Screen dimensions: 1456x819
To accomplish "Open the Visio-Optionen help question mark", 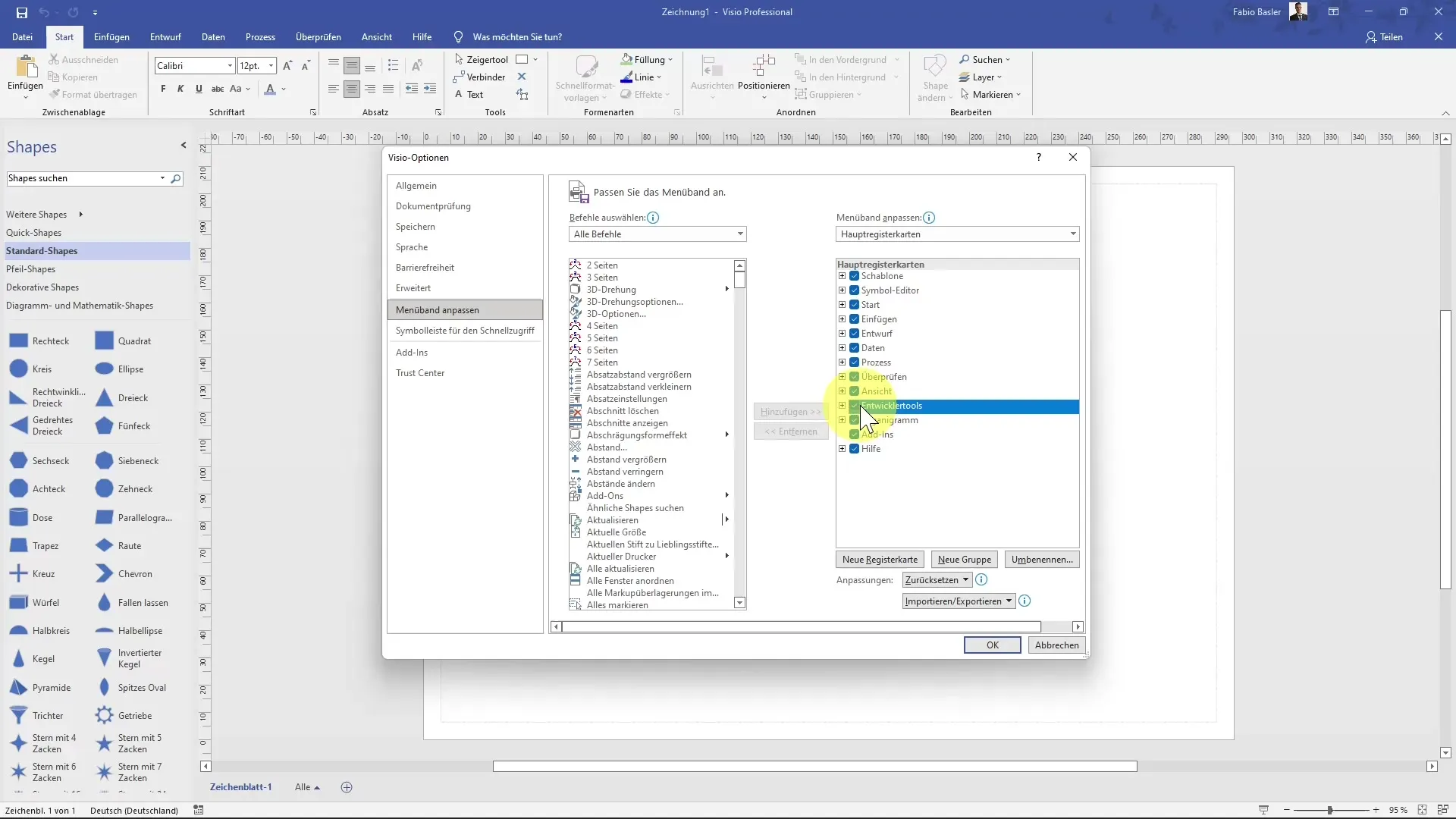I will pos(1039,157).
